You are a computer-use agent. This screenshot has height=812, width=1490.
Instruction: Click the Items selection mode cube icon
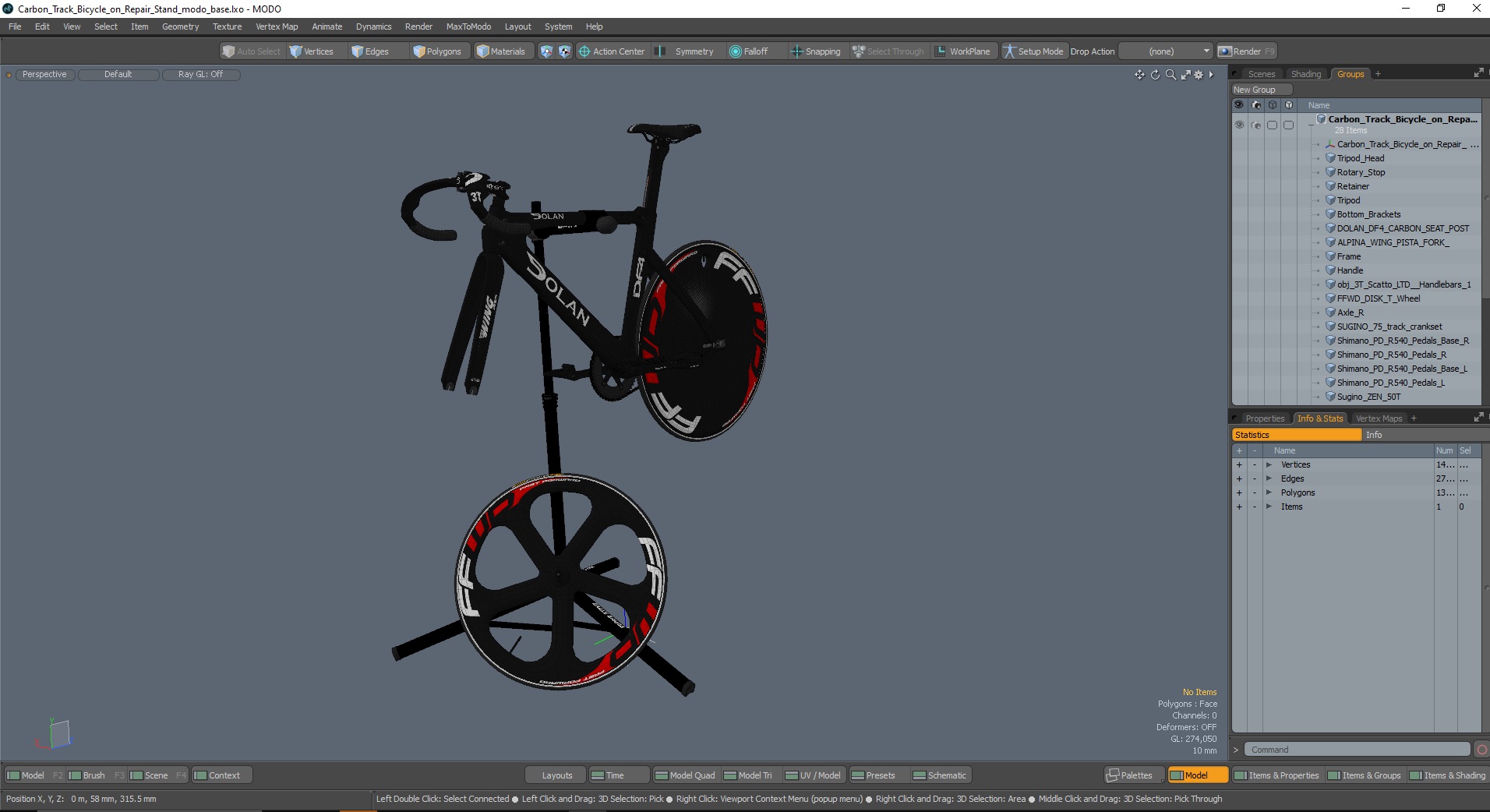[546, 51]
